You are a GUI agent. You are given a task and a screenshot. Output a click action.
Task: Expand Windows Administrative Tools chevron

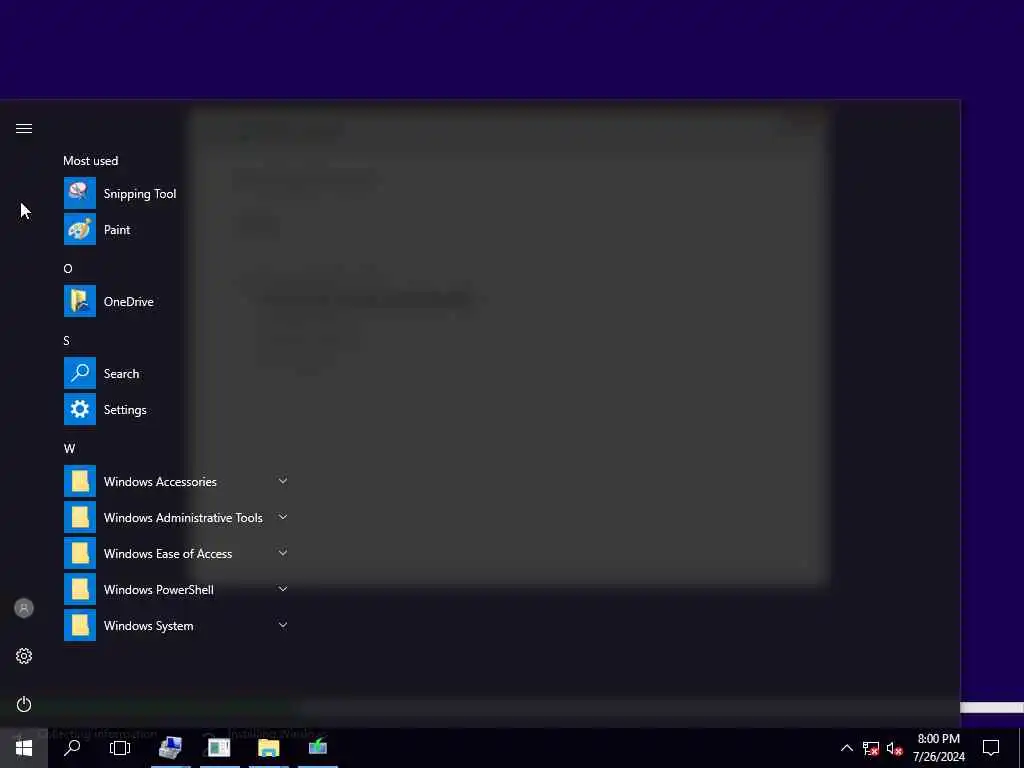click(x=283, y=517)
